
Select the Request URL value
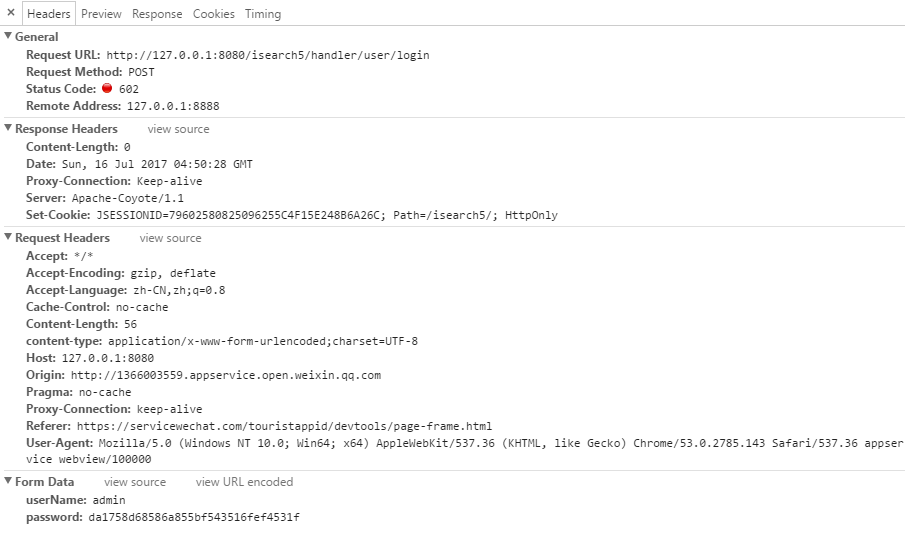(268, 55)
